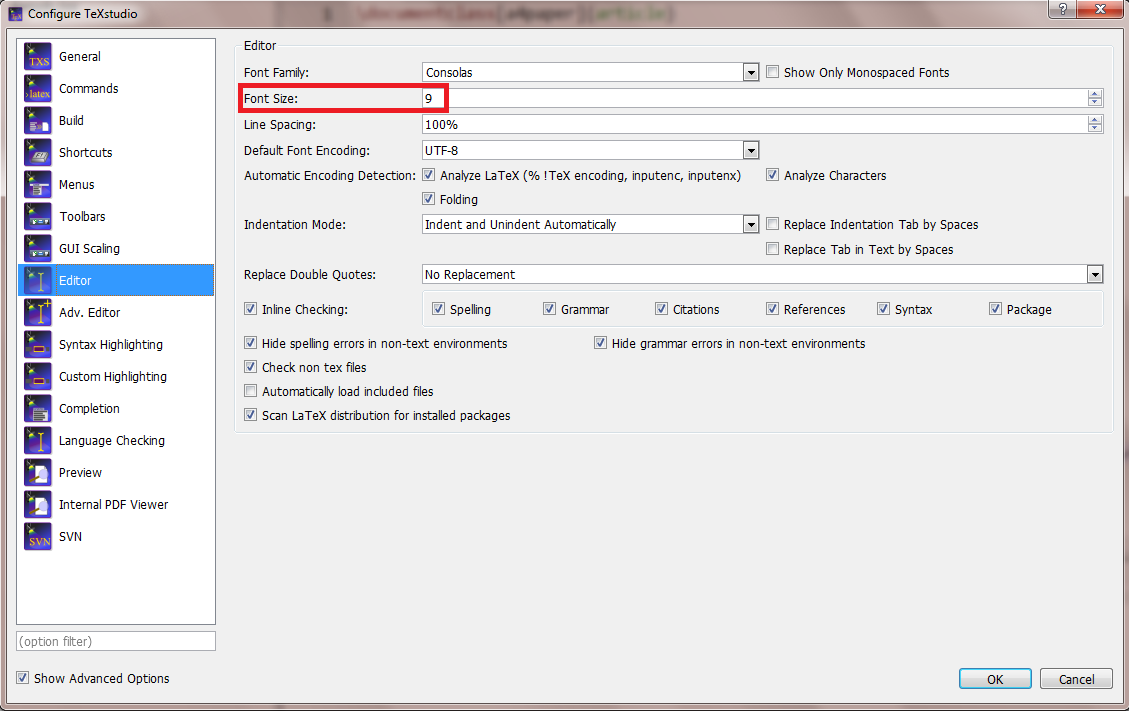Image resolution: width=1129 pixels, height=711 pixels.
Task: Toggle Scan LaTeX distribution for installed packages
Action: [x=251, y=415]
